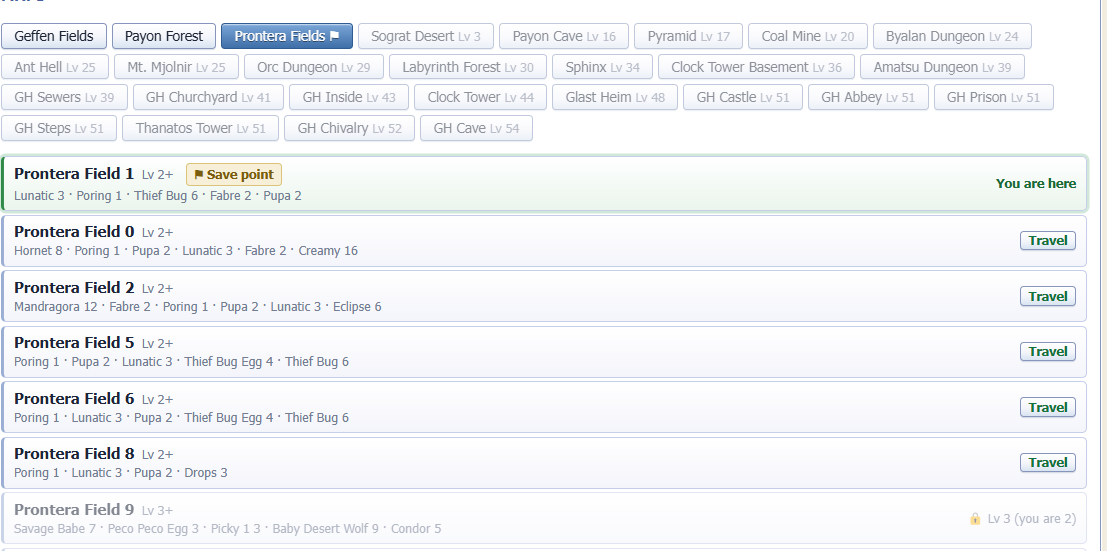Click the GH Cave Lv 54 tab
Screen dimensions: 1107x551
tap(477, 129)
